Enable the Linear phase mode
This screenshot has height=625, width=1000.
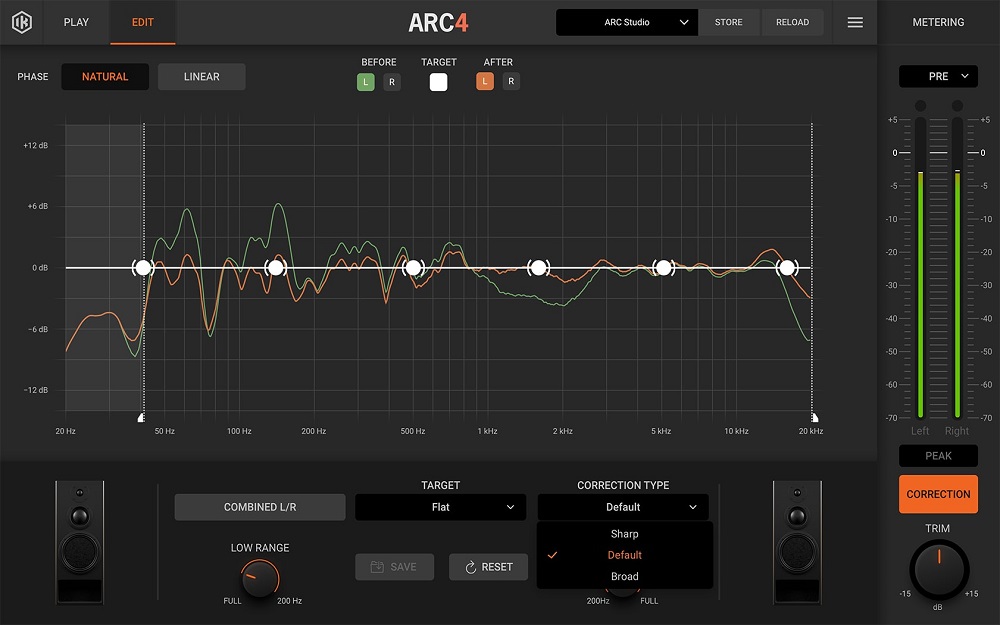[201, 77]
